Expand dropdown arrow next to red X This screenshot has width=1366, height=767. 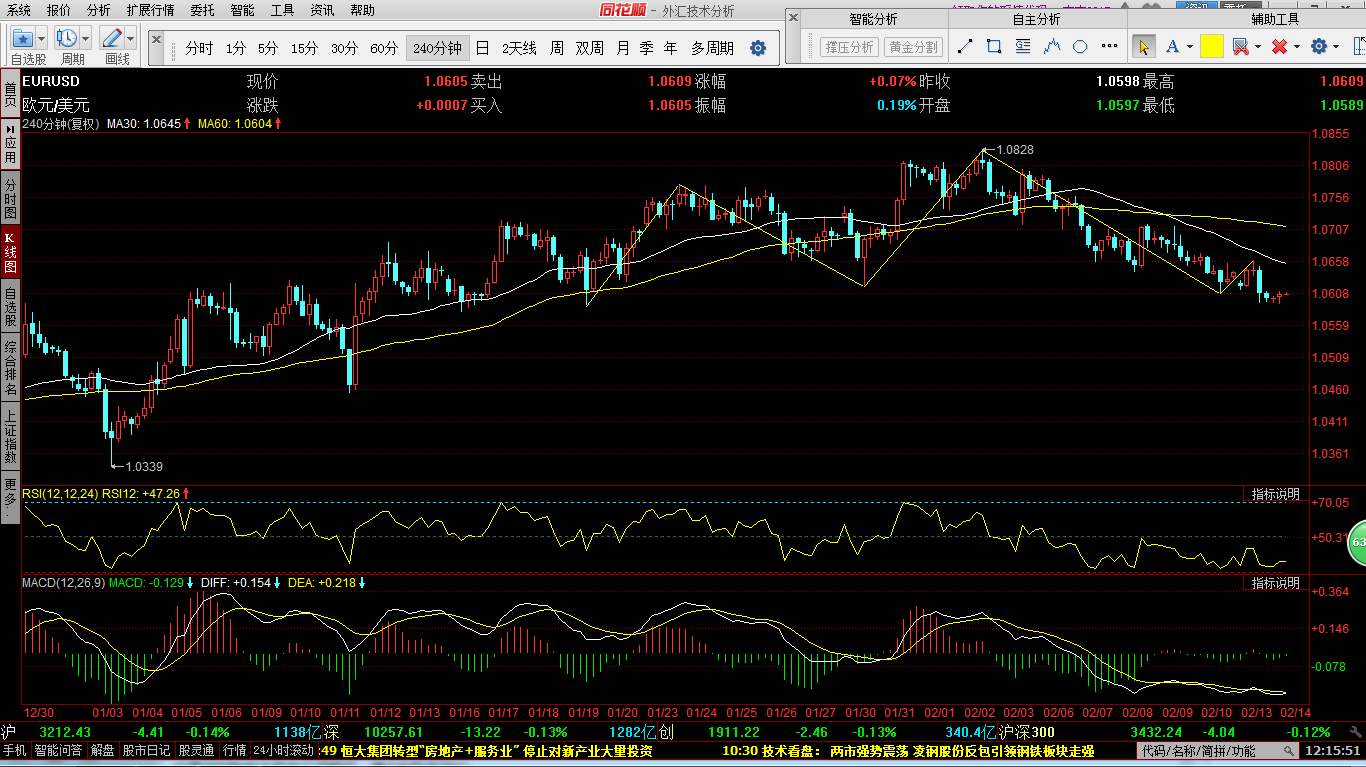[1297, 47]
